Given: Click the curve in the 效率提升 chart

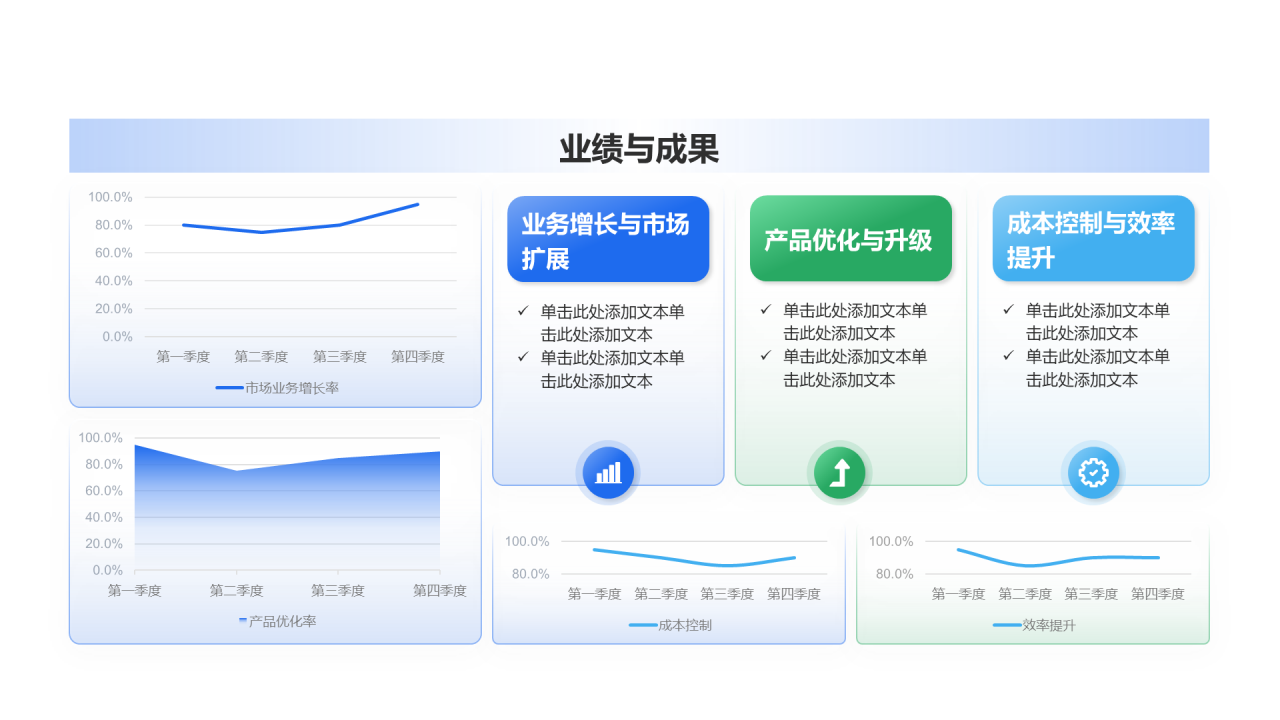Looking at the screenshot, I should coord(1058,557).
